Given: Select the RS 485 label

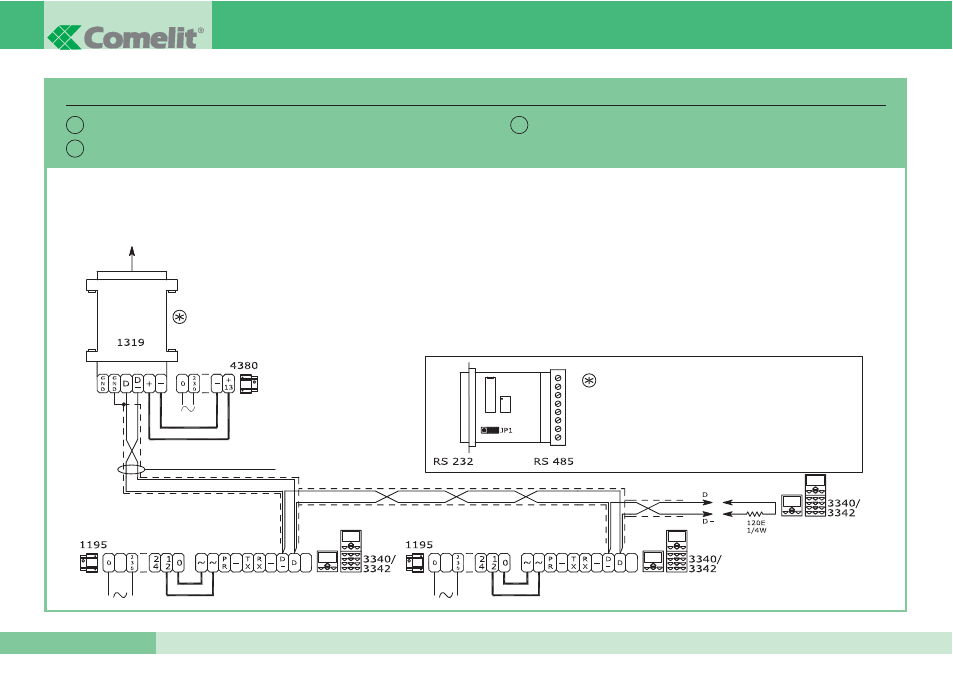Looking at the screenshot, I should (554, 461).
